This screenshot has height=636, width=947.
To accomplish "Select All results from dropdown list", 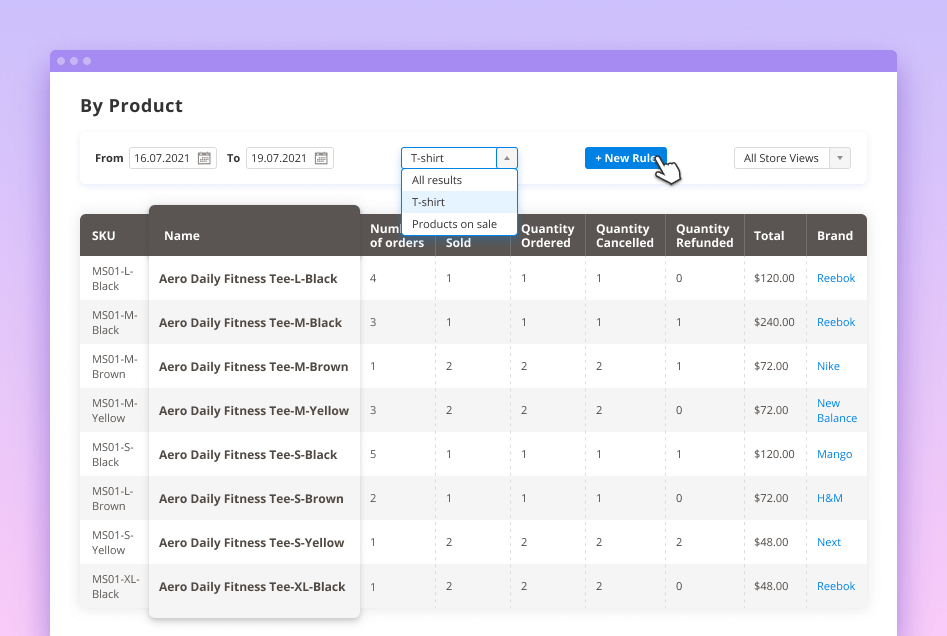I will [x=437, y=180].
